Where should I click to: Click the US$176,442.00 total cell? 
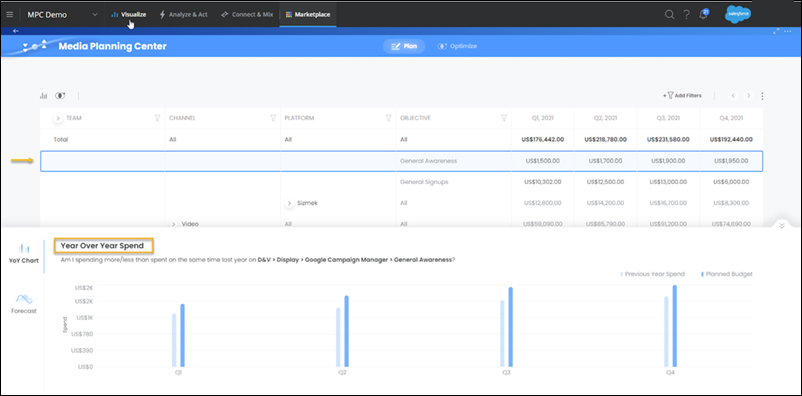543,139
